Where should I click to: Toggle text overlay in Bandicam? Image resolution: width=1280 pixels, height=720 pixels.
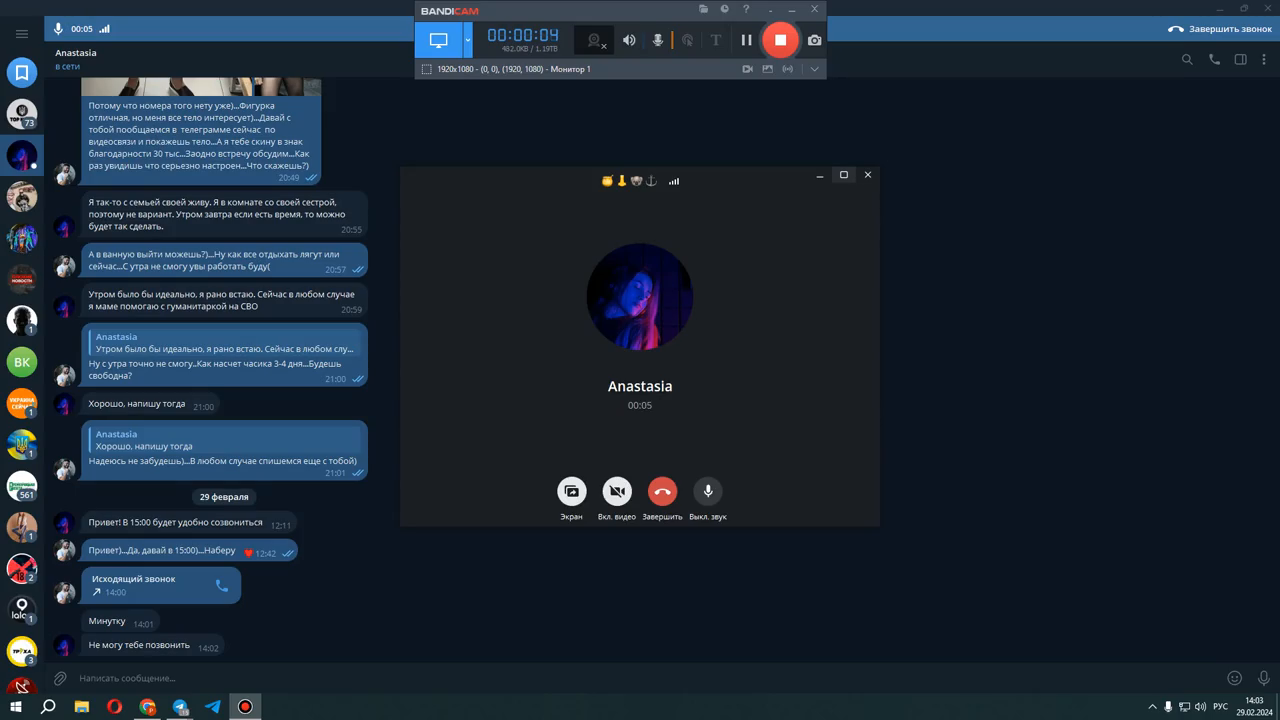[715, 40]
